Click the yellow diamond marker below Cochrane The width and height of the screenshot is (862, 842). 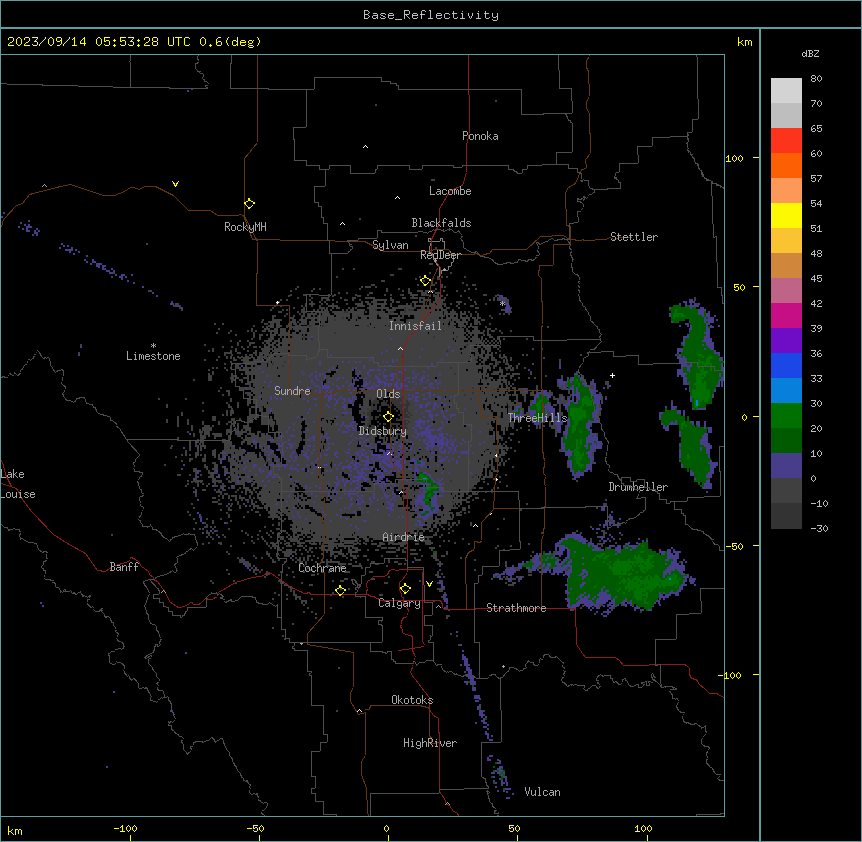click(340, 590)
